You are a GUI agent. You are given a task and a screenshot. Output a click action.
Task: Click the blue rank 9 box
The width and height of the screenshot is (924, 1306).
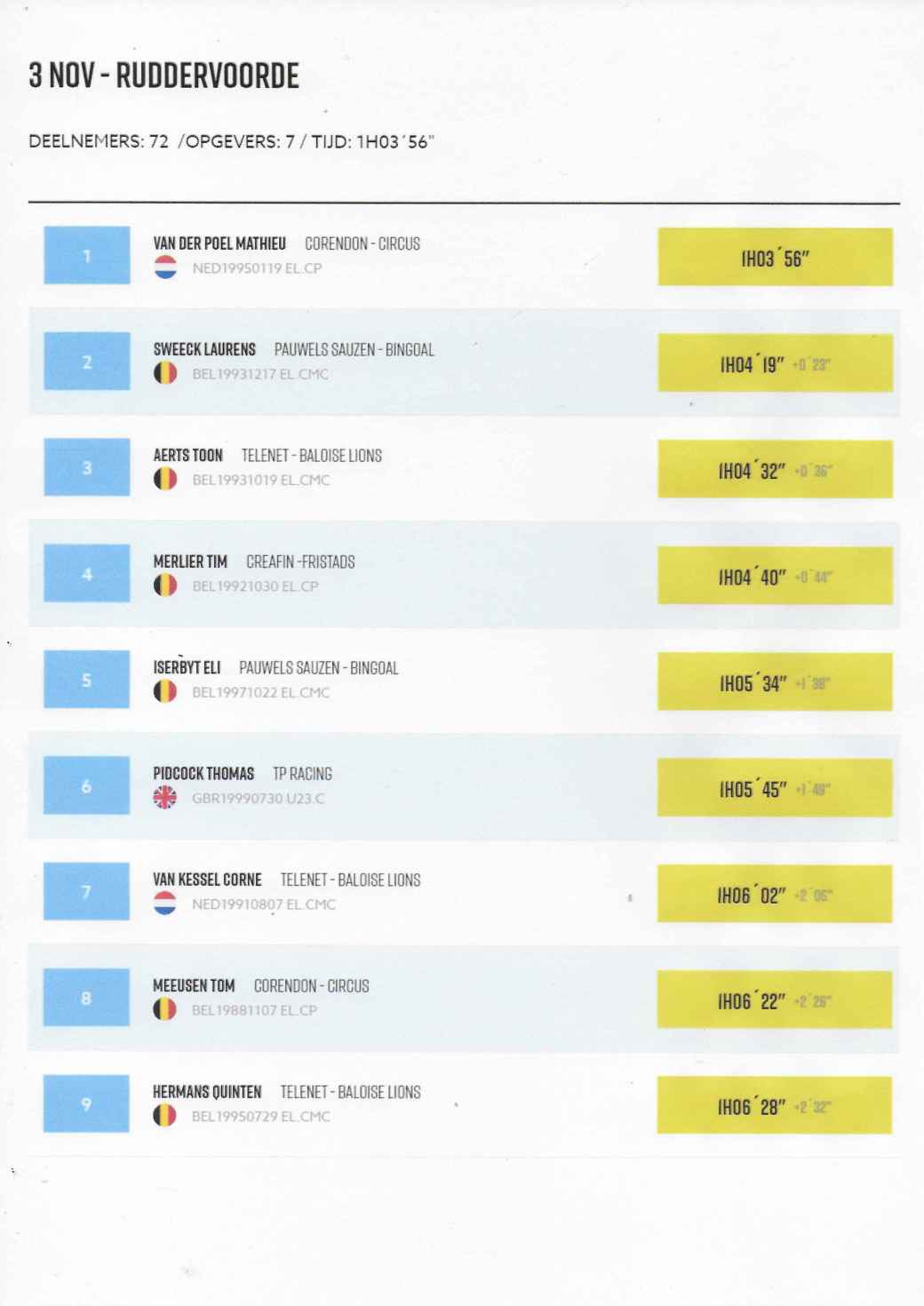(87, 1103)
